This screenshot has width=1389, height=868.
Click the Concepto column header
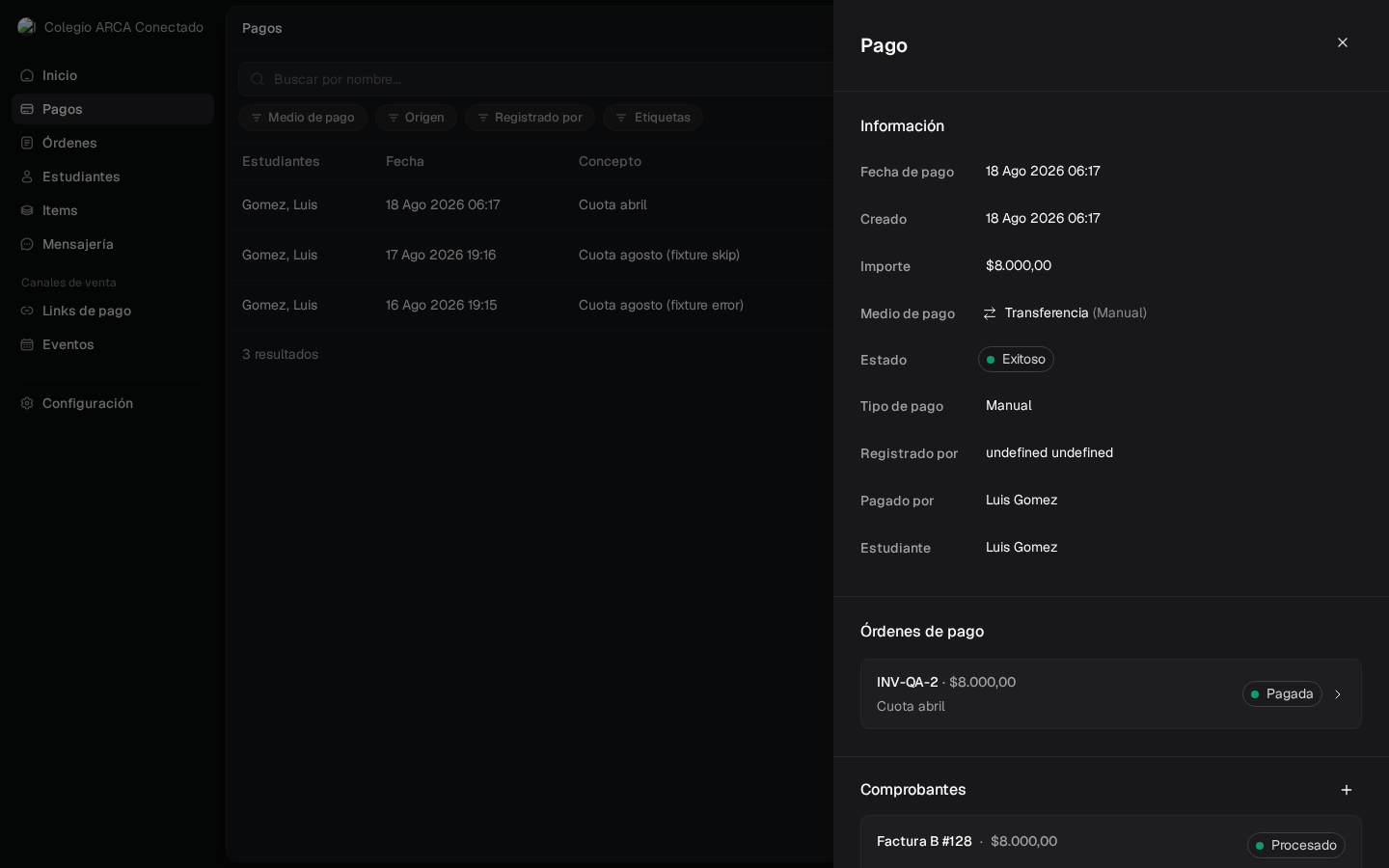click(x=610, y=161)
